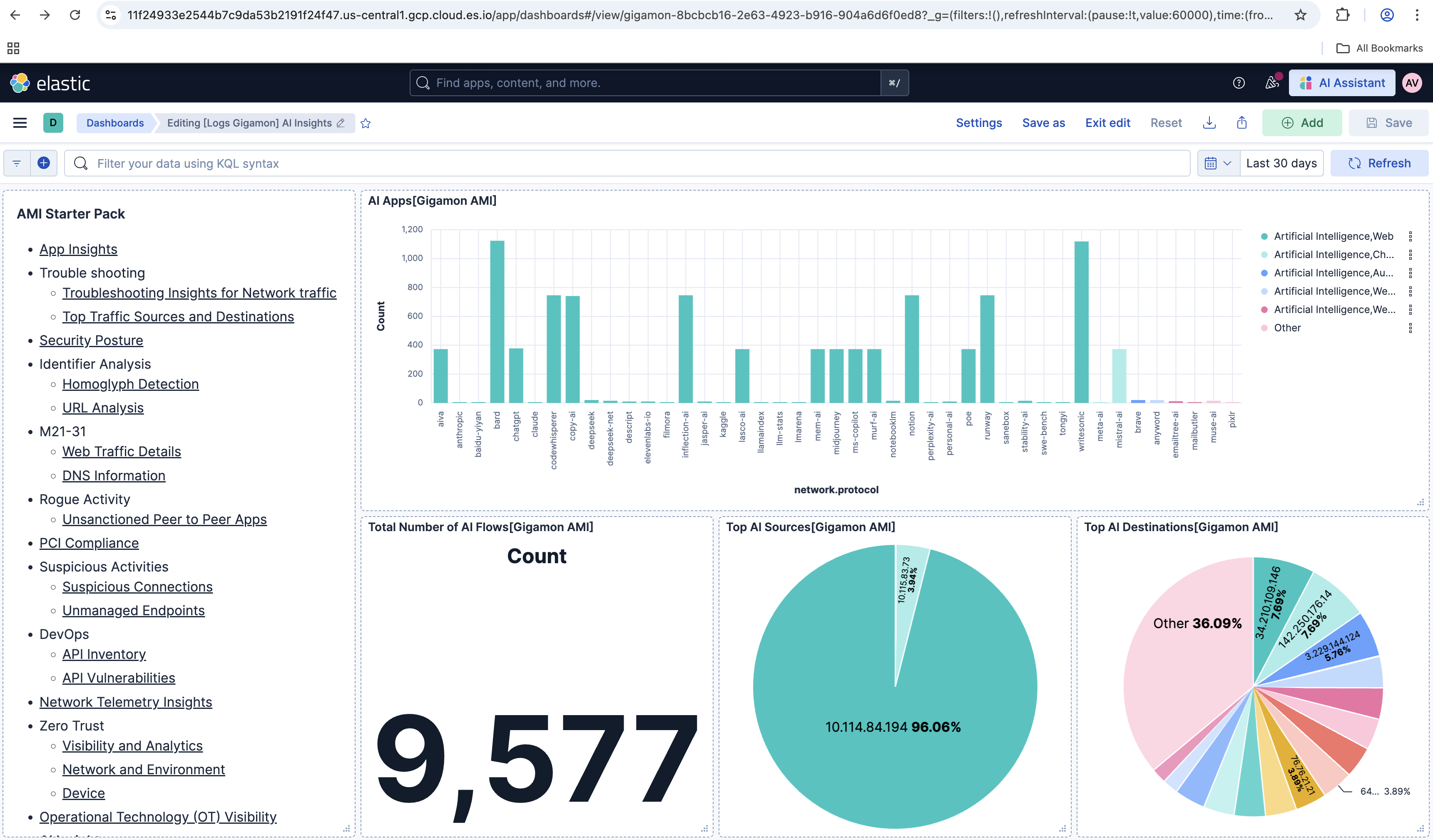Open the newsfeed bell icon
The height and width of the screenshot is (840, 1433).
[x=1271, y=83]
